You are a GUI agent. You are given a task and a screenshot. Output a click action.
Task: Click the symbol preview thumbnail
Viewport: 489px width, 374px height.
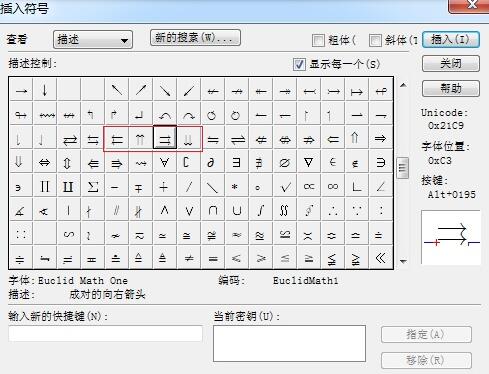tap(451, 237)
